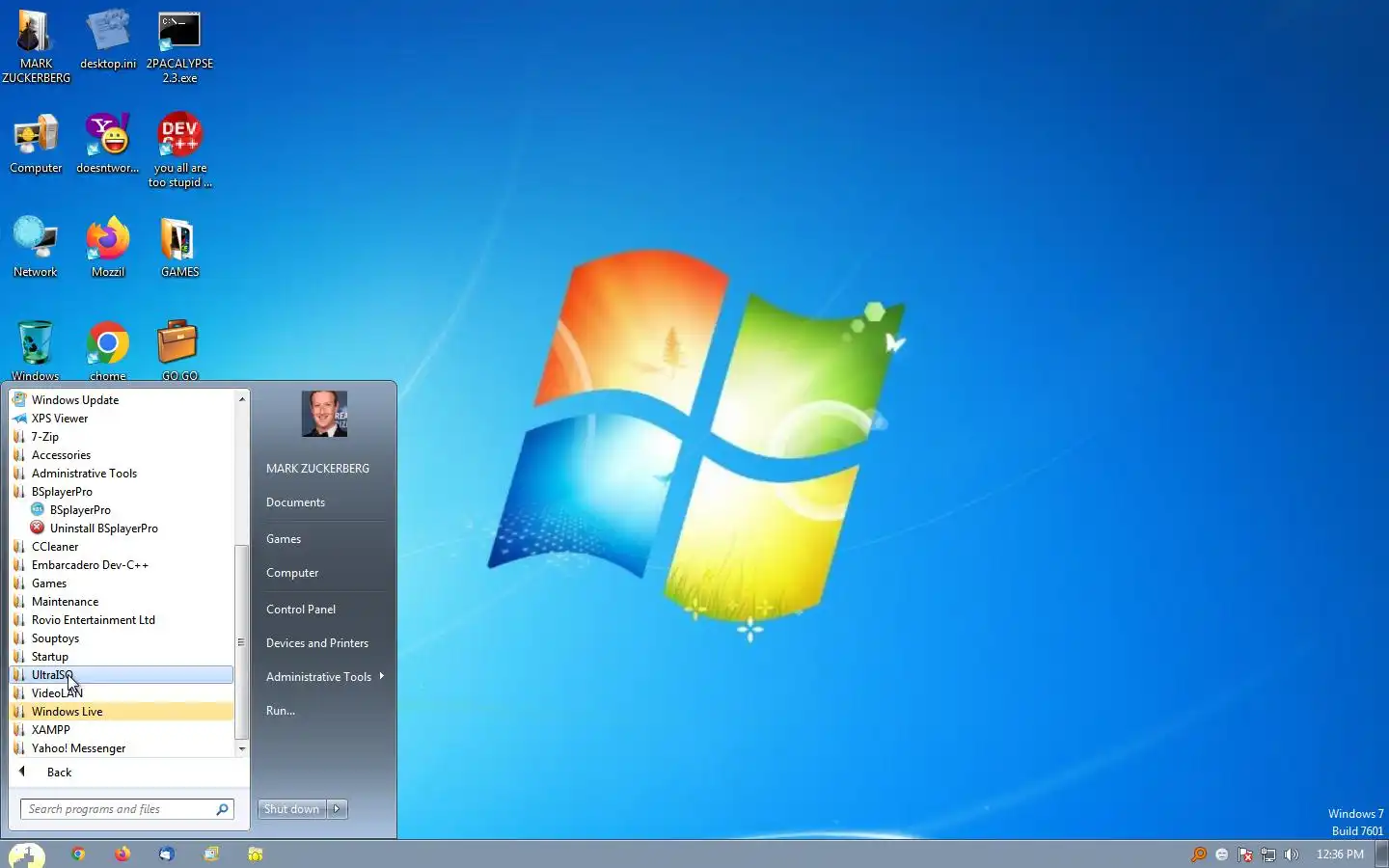Expand the Startup folder

point(122,657)
